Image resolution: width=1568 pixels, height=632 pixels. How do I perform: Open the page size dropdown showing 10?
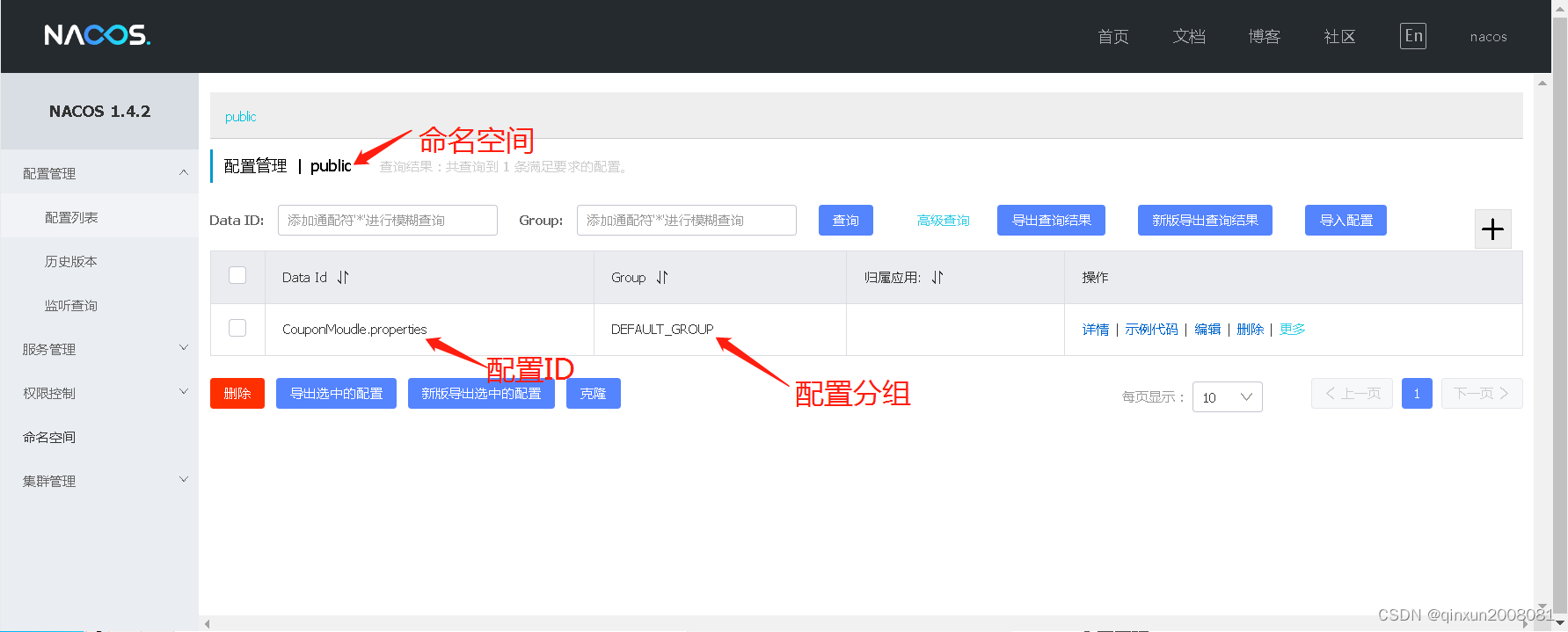[1228, 397]
